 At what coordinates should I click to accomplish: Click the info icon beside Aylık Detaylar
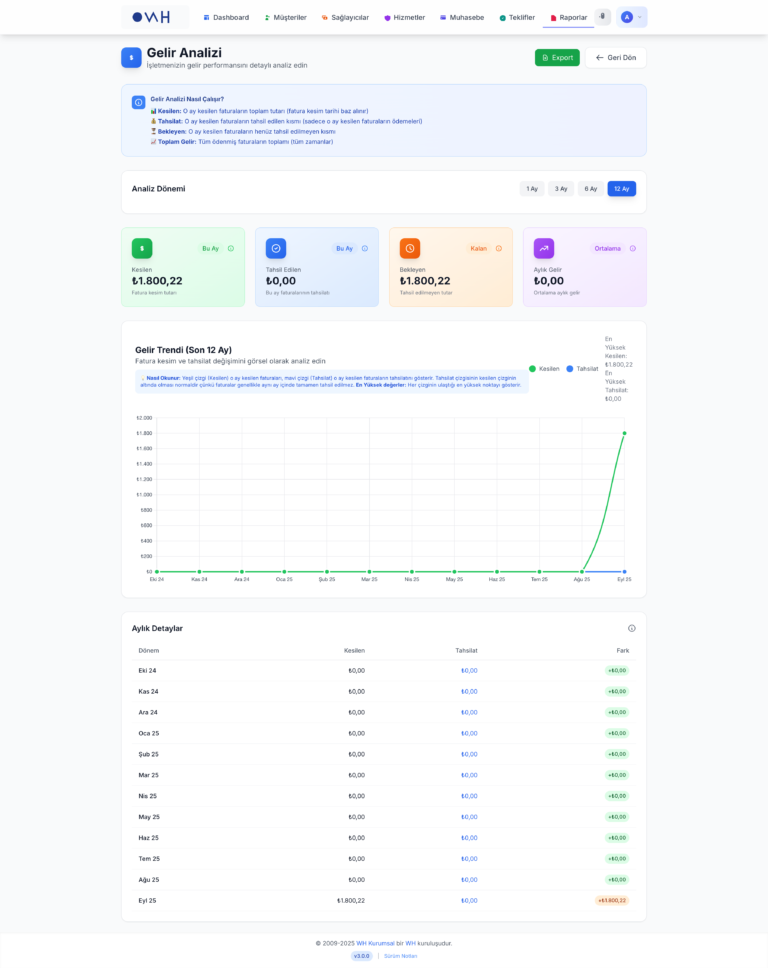(x=632, y=628)
